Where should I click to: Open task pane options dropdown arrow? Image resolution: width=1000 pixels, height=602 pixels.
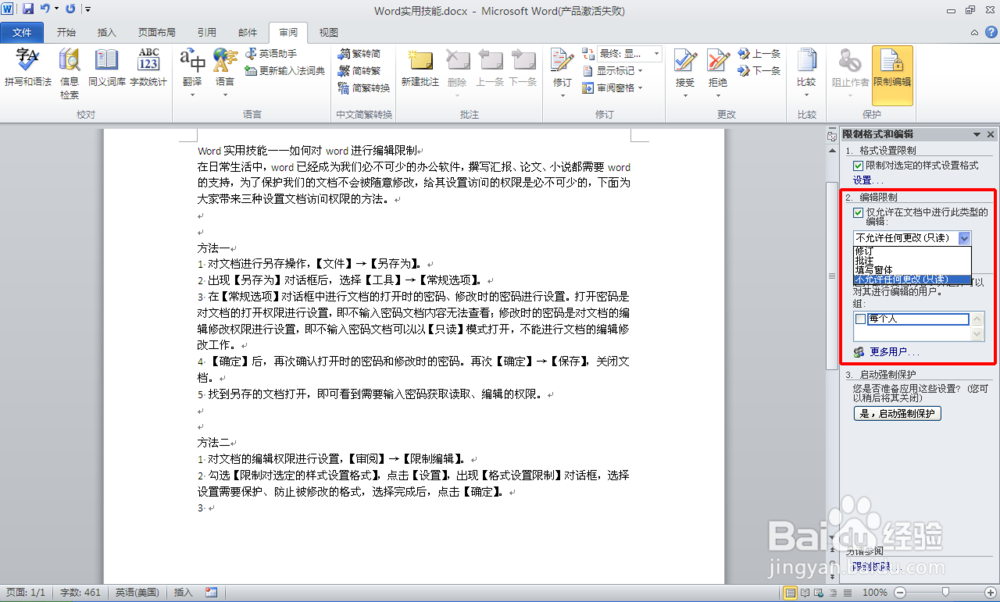pos(976,134)
